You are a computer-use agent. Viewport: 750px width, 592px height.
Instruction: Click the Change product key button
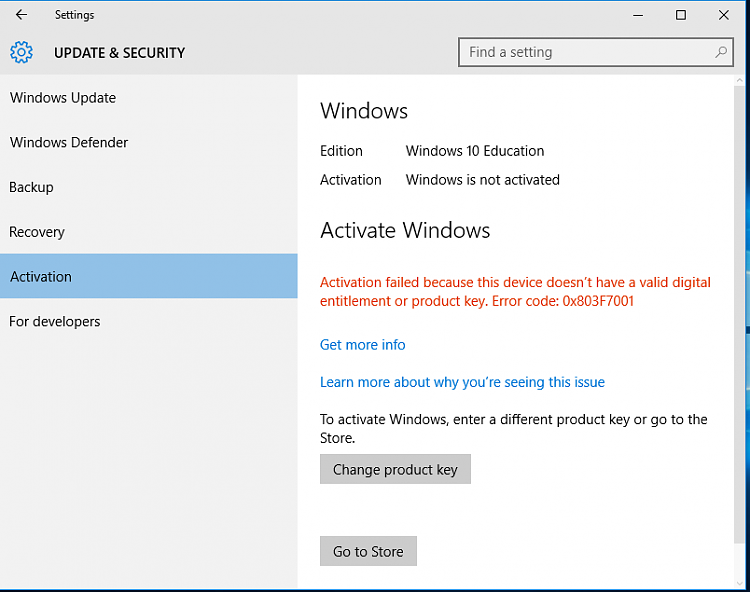[x=395, y=469]
